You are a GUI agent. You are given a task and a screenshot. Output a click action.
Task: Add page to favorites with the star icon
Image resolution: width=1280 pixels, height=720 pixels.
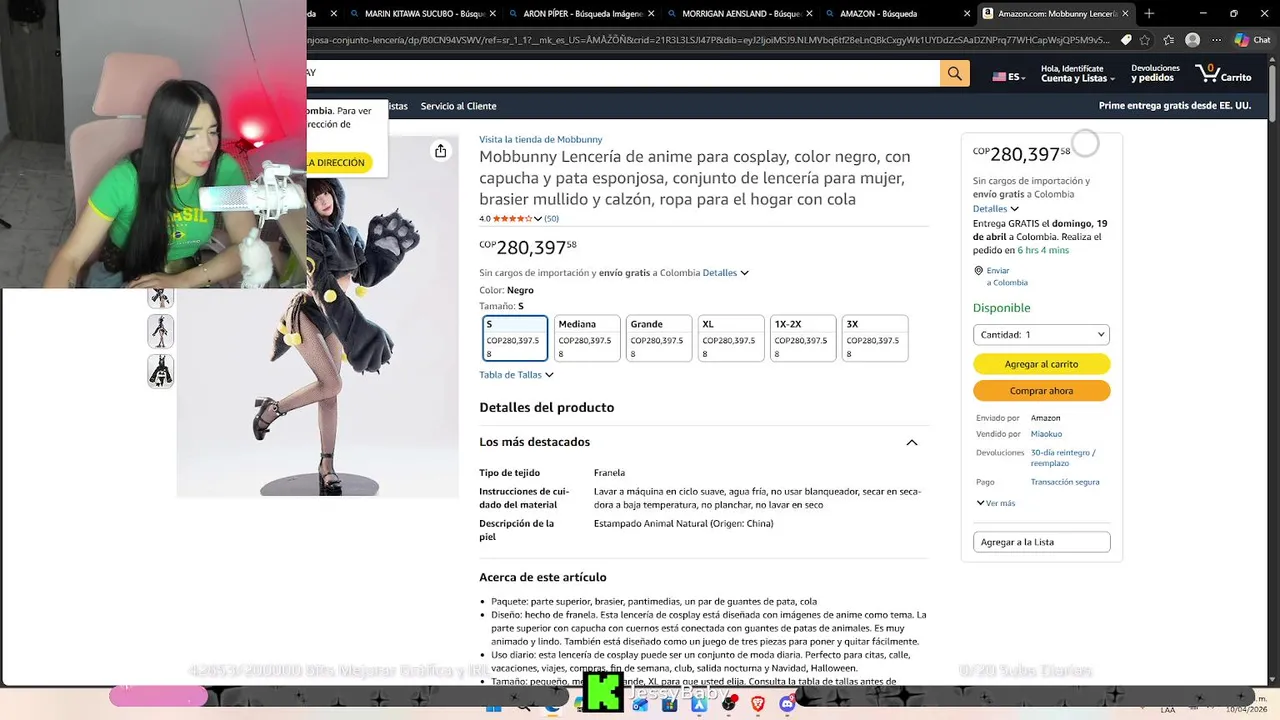1145,40
